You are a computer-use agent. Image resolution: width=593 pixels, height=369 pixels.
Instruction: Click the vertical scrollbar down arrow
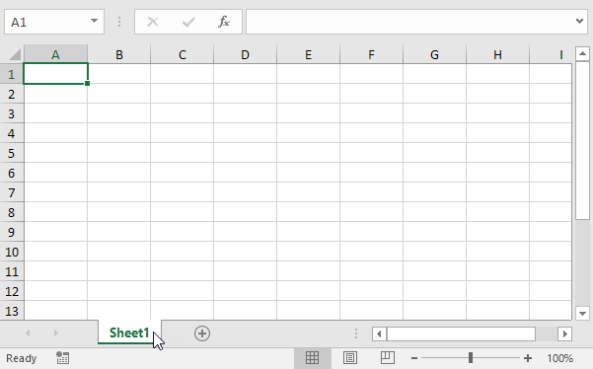(x=582, y=313)
